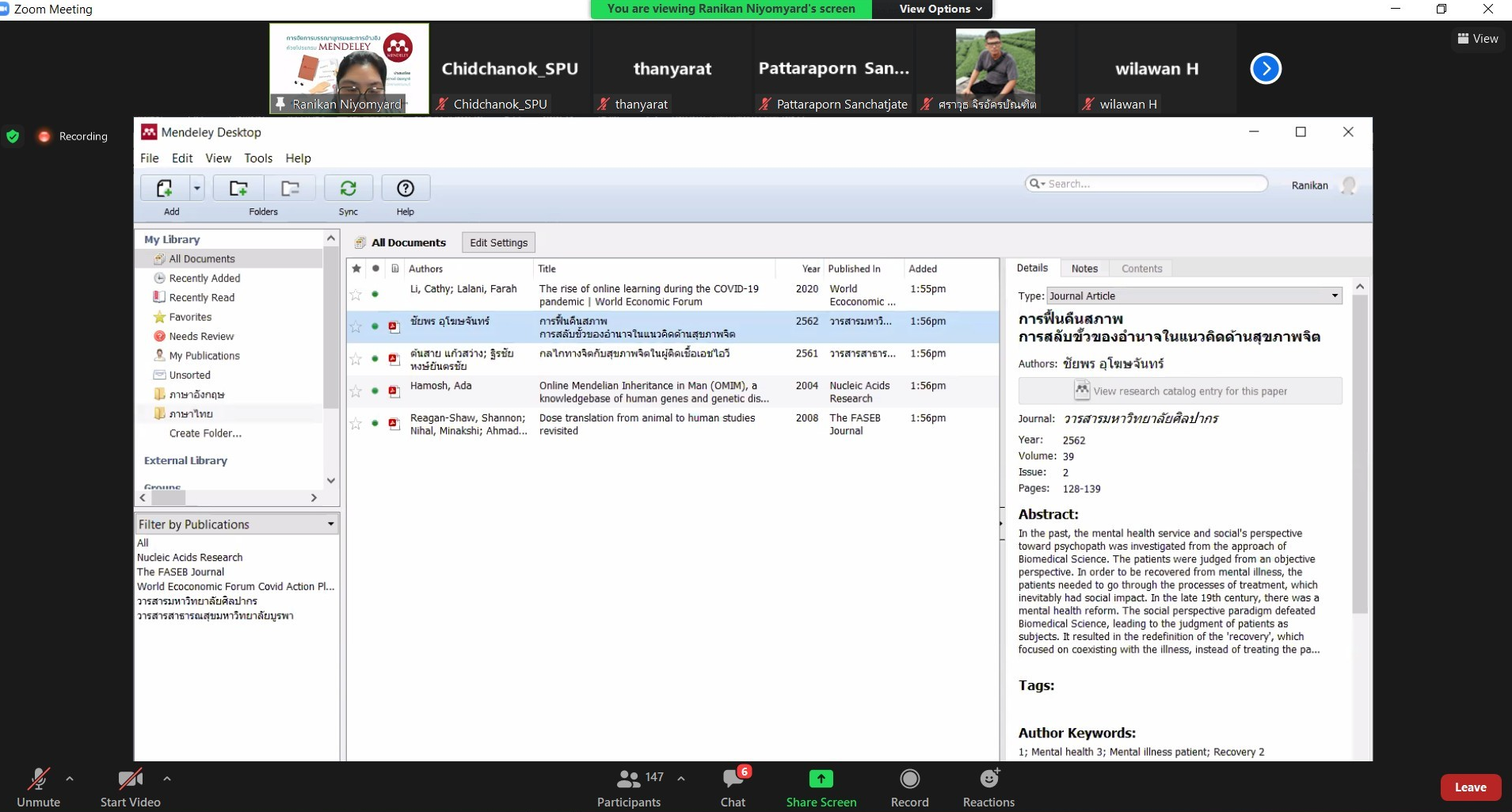The height and width of the screenshot is (812, 1512).
Task: Open Zoom Chat panel
Action: pyautogui.click(x=733, y=788)
